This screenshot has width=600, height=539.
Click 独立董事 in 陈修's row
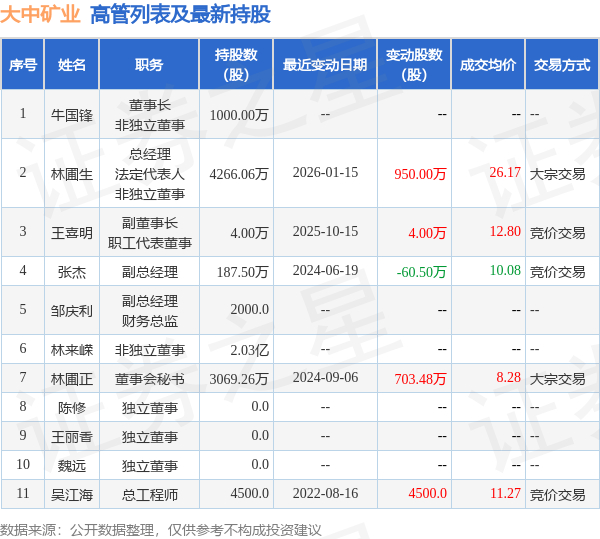pos(150,408)
